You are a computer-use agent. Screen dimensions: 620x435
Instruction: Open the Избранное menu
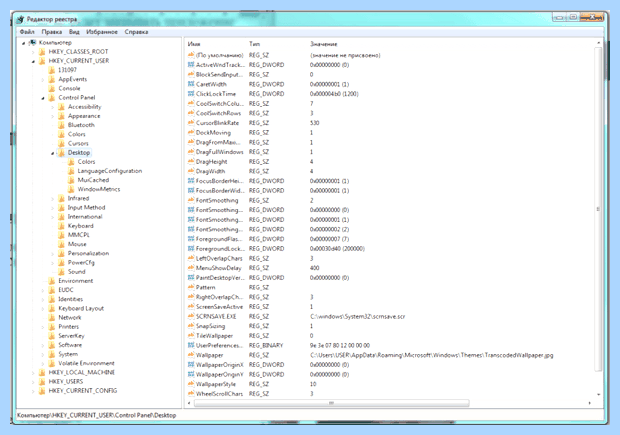102,32
